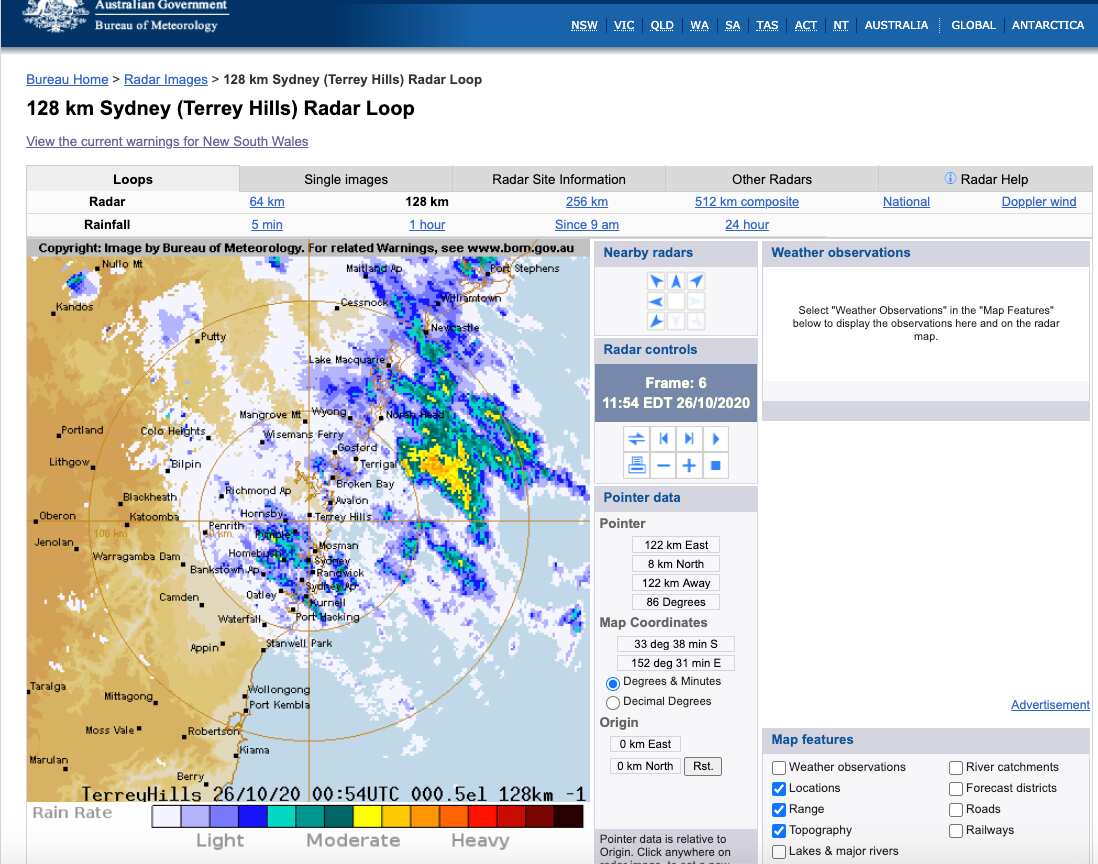Toggle loop direction with the double-arrow icon

coord(637,438)
